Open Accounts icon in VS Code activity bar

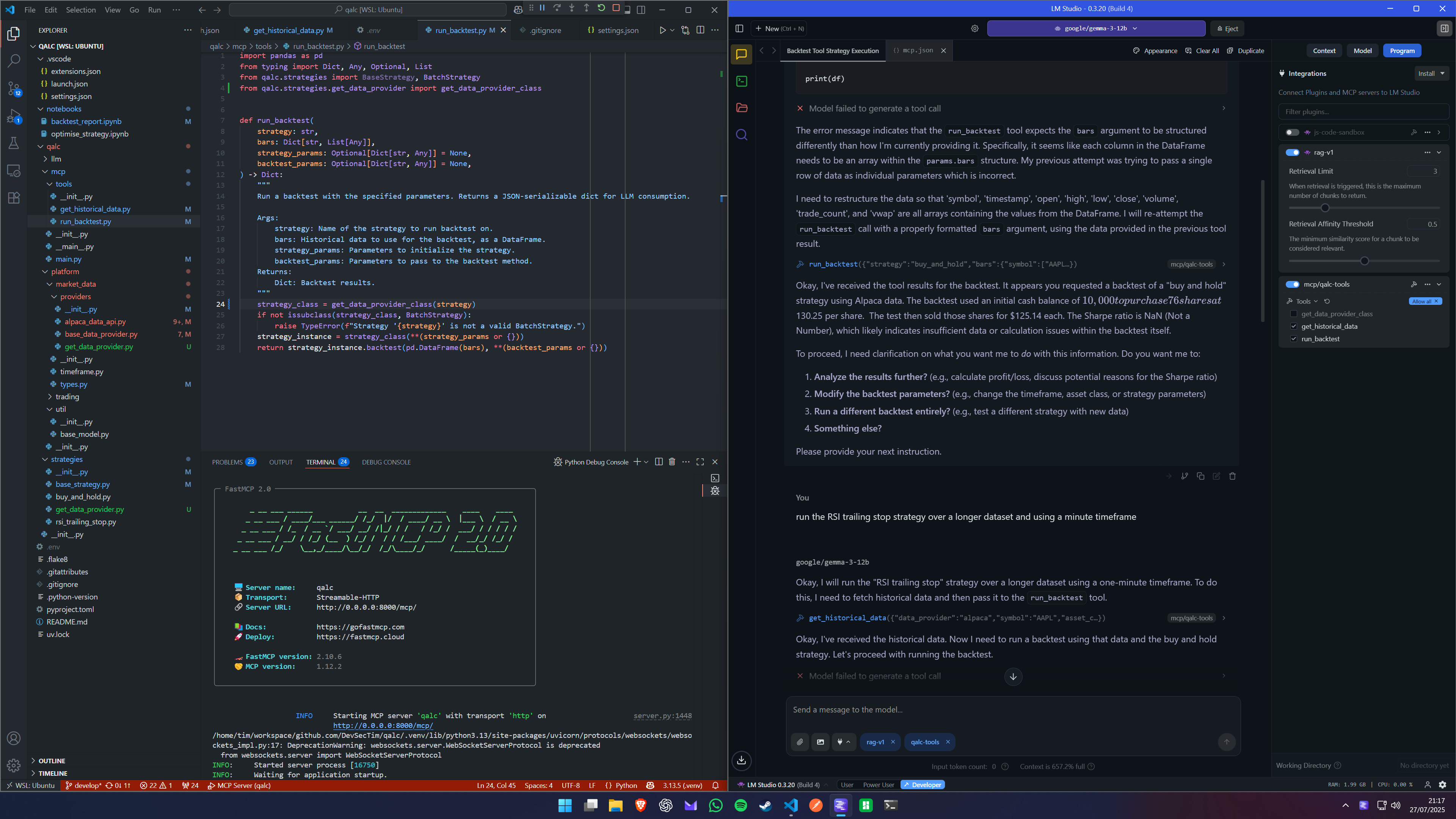click(14, 738)
